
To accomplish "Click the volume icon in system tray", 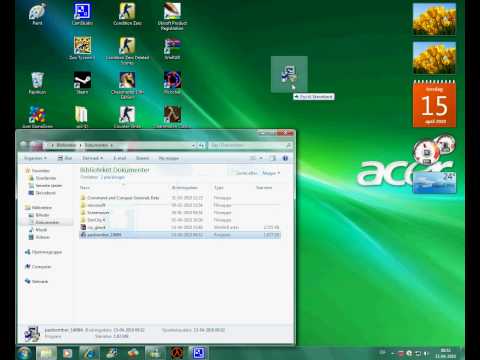I will click(x=426, y=353).
